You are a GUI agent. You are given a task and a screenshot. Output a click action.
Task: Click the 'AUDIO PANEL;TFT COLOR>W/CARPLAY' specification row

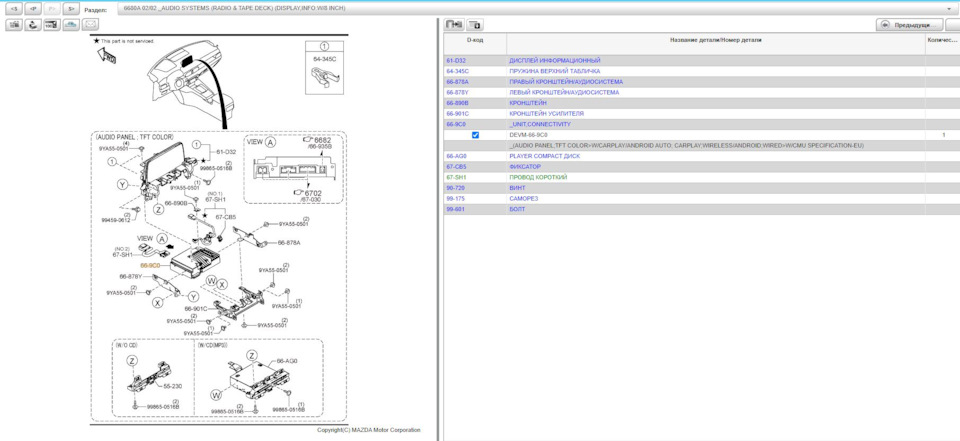pyautogui.click(x=686, y=146)
